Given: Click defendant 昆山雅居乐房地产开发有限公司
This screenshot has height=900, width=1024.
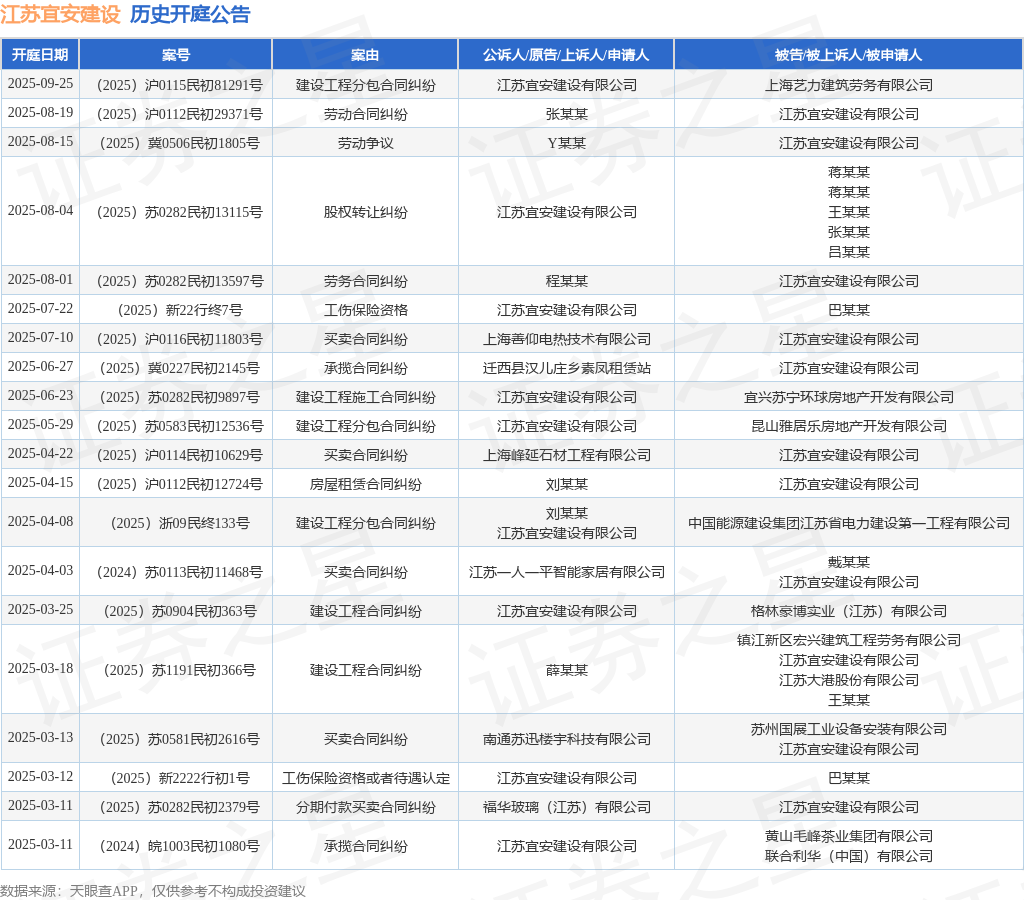Looking at the screenshot, I should [849, 426].
